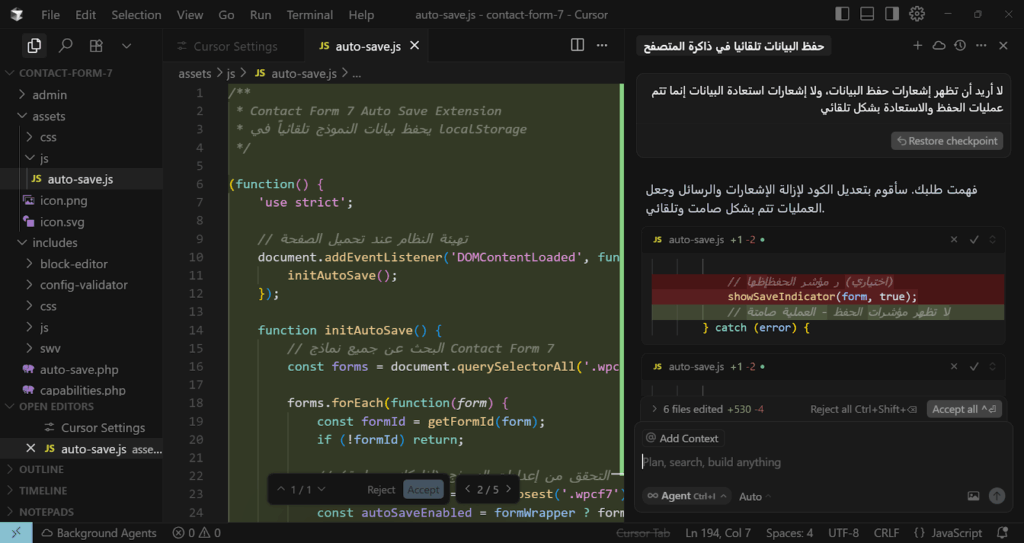
Task: Toggle the bottom panel layout icon
Action: pyautogui.click(x=867, y=14)
